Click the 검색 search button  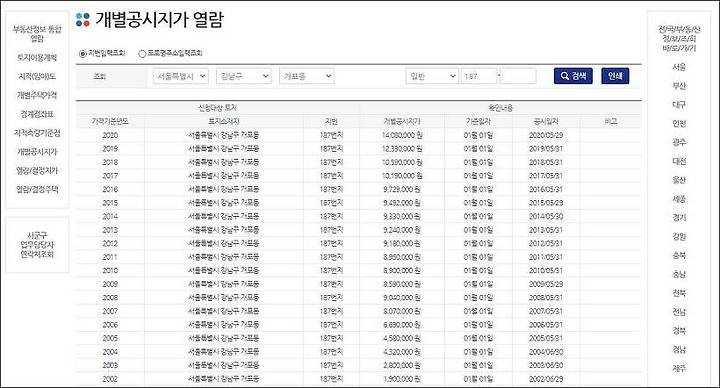coord(573,76)
